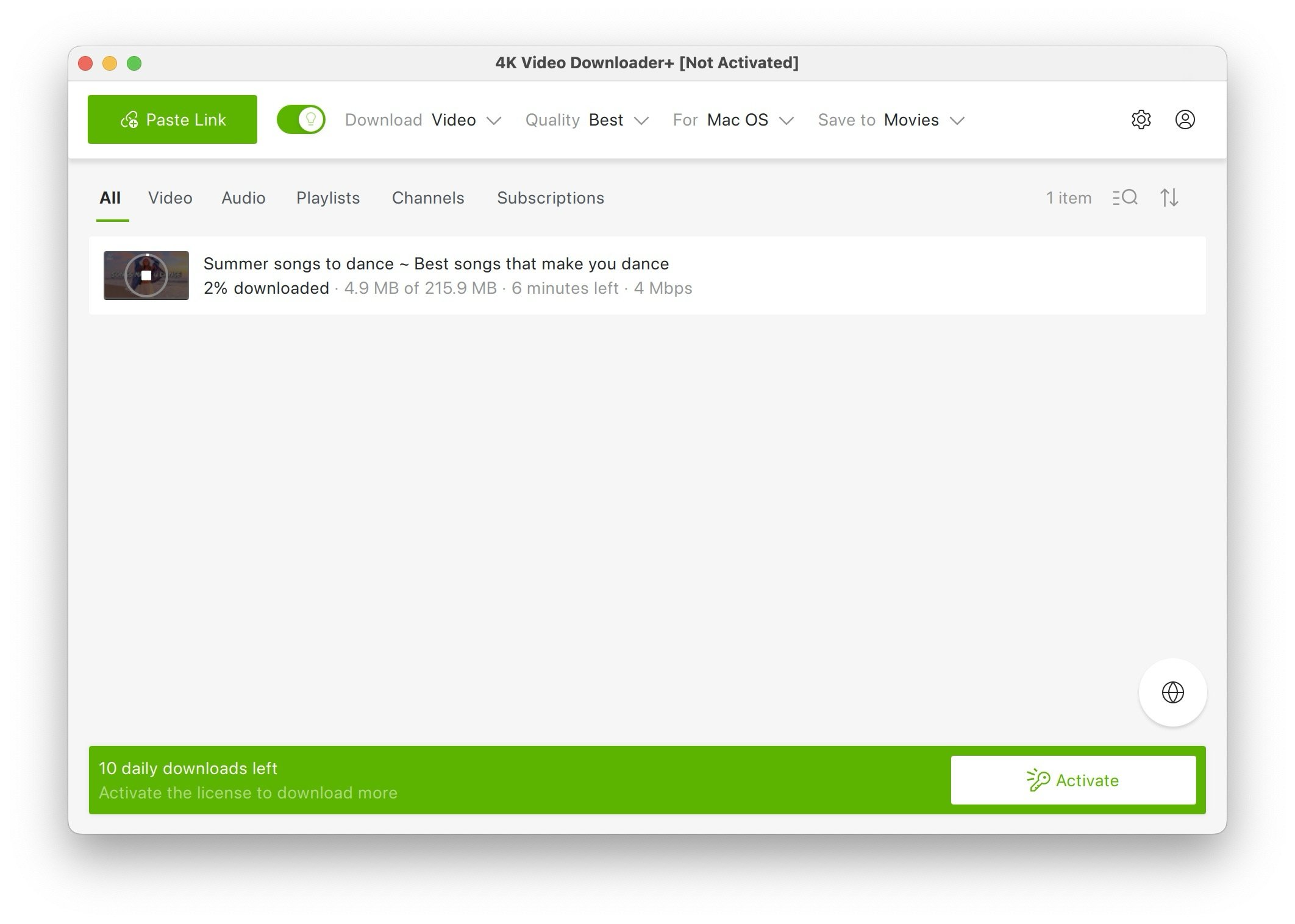Open the Settings gear menu
The image size is (1295, 924).
pyautogui.click(x=1141, y=119)
